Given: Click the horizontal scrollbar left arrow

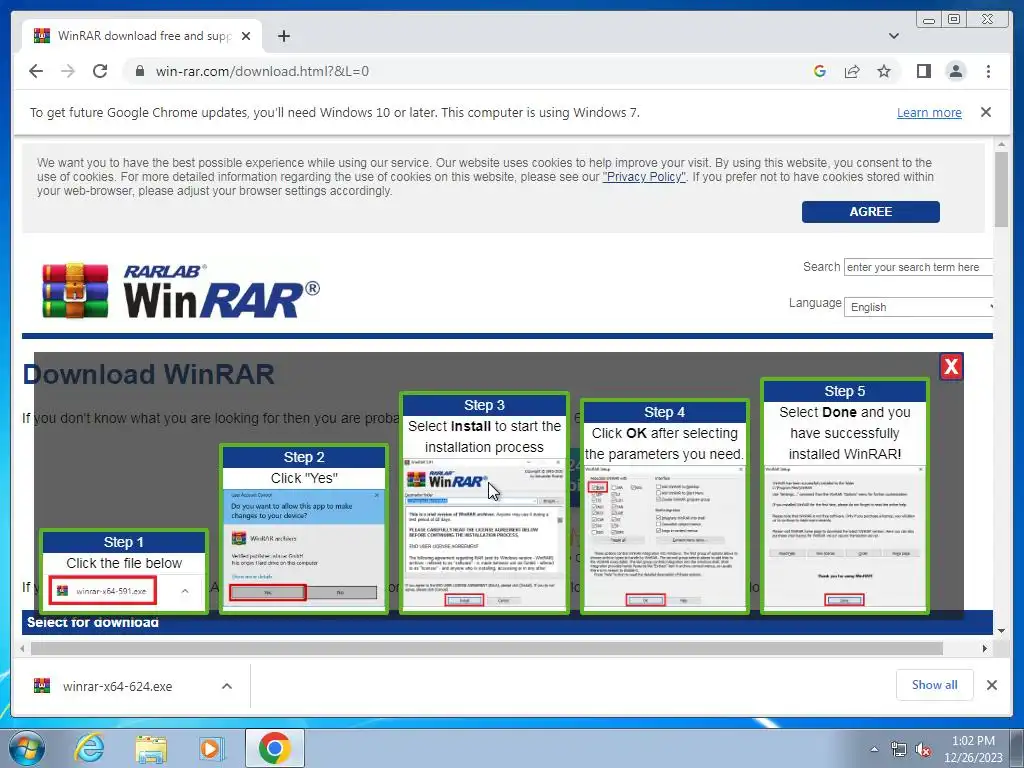Looking at the screenshot, I should coord(23,648).
